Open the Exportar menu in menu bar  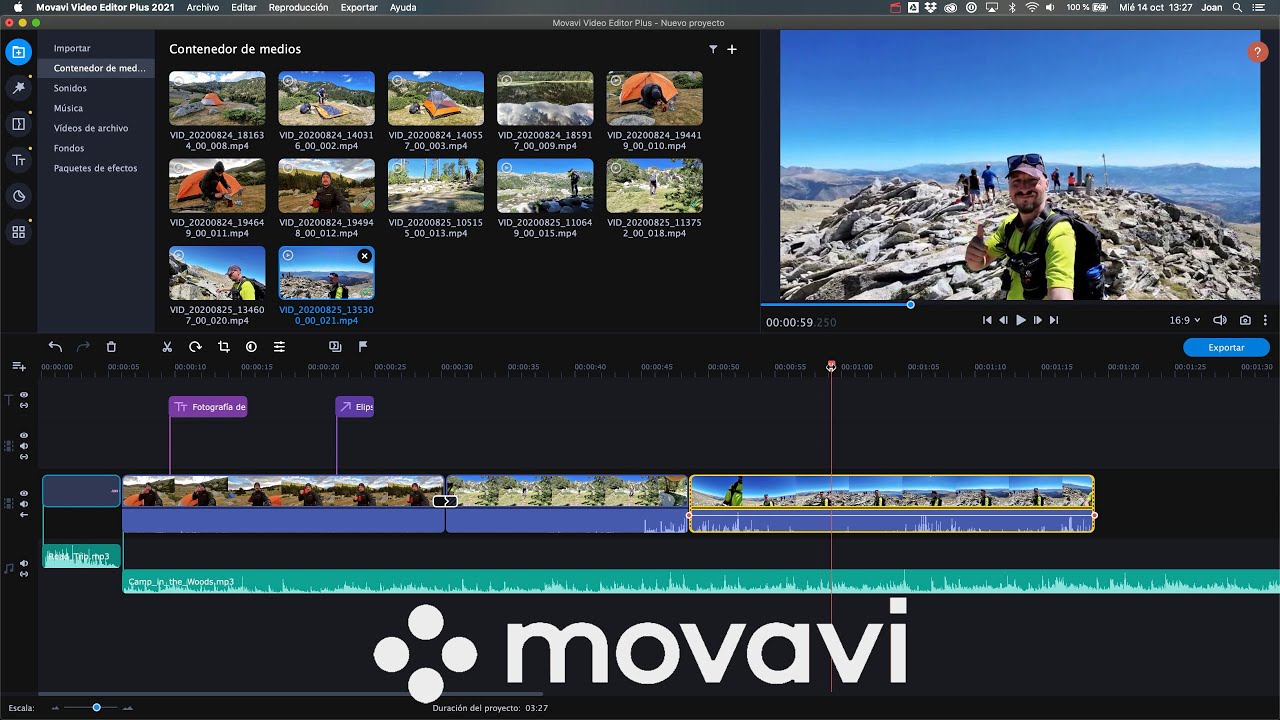pos(359,7)
